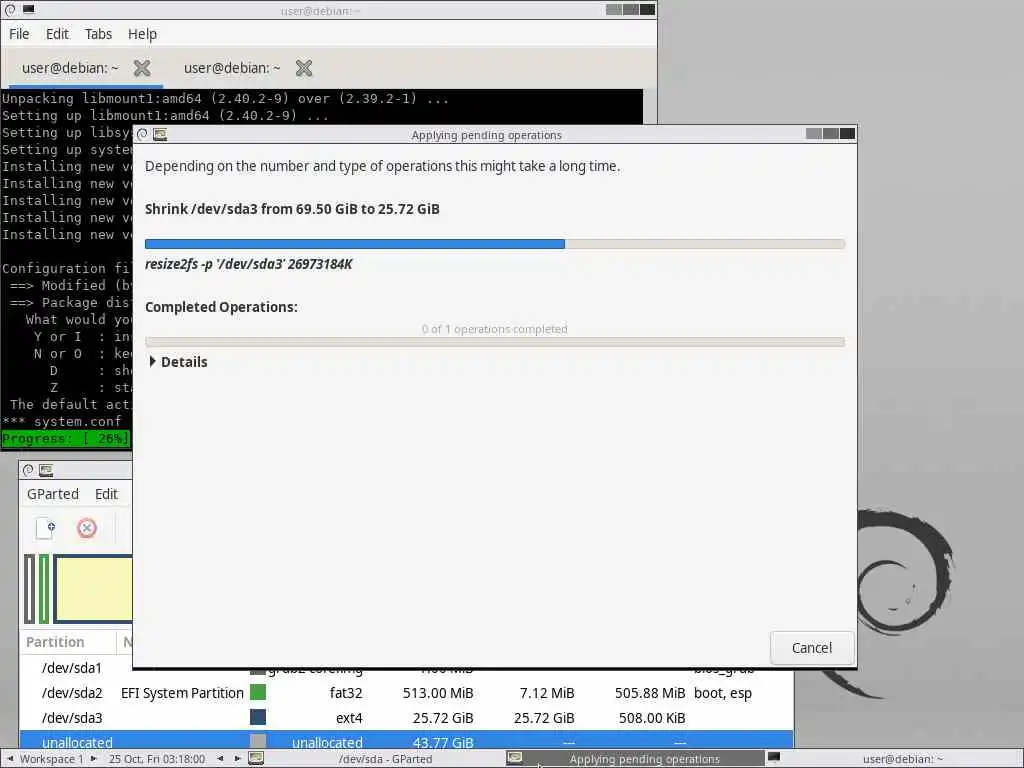Click the 'boot, esp' flags cell

(x=722, y=693)
